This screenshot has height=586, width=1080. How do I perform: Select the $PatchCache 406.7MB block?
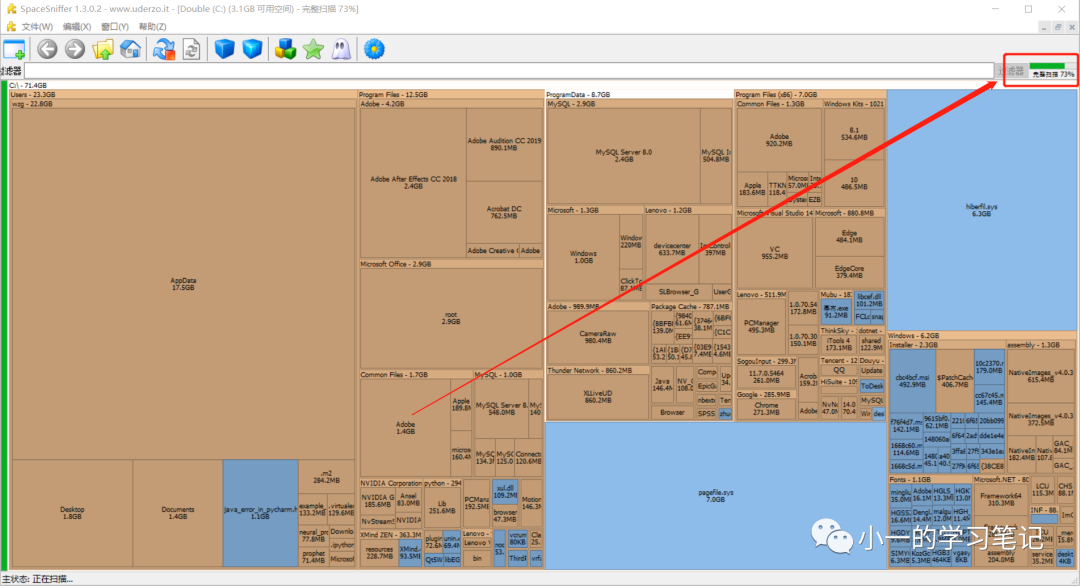(955, 381)
